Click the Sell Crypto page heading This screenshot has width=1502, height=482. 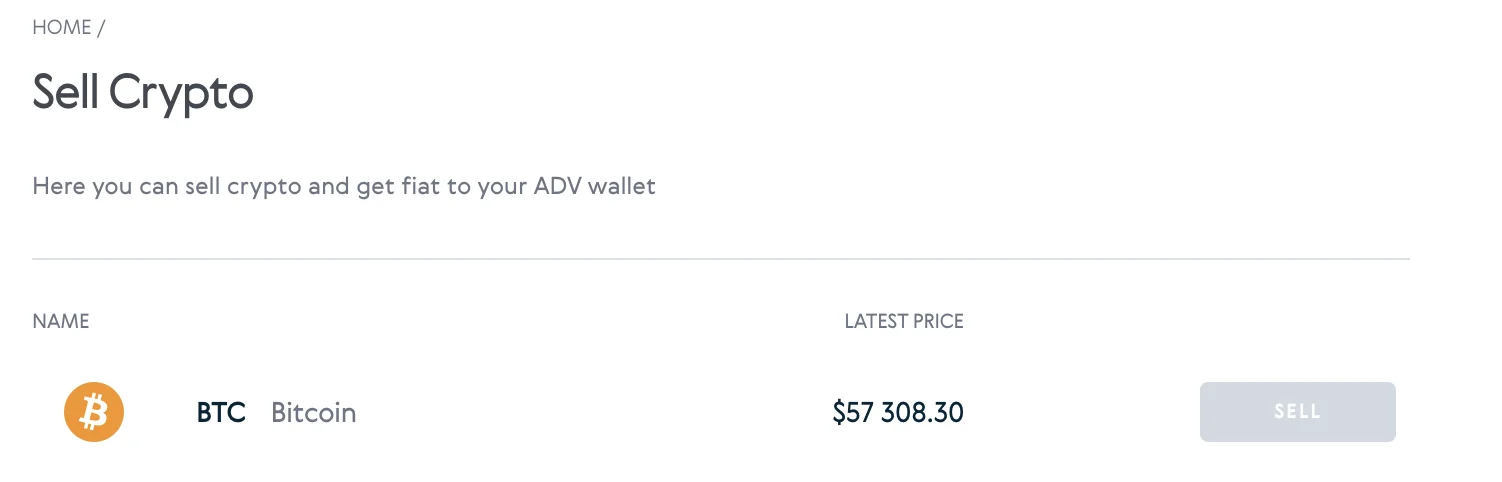click(143, 93)
